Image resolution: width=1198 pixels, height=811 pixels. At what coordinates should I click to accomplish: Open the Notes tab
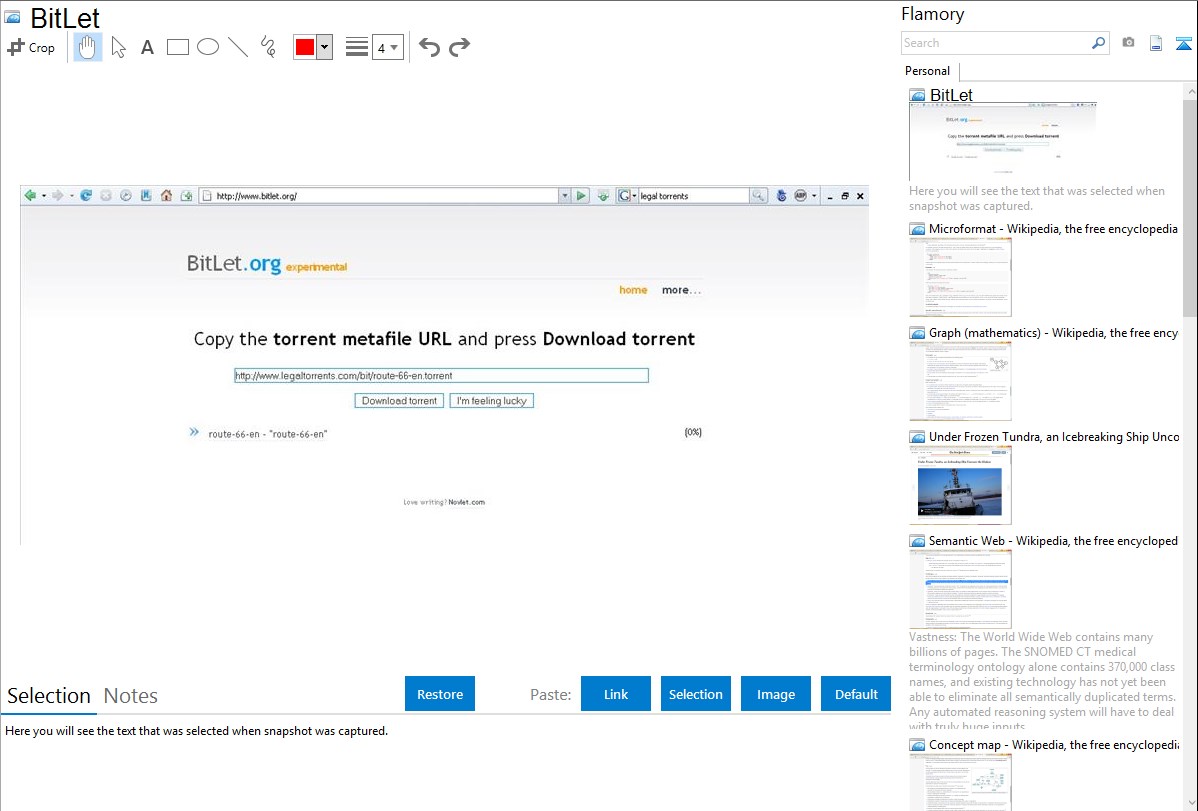tap(131, 696)
